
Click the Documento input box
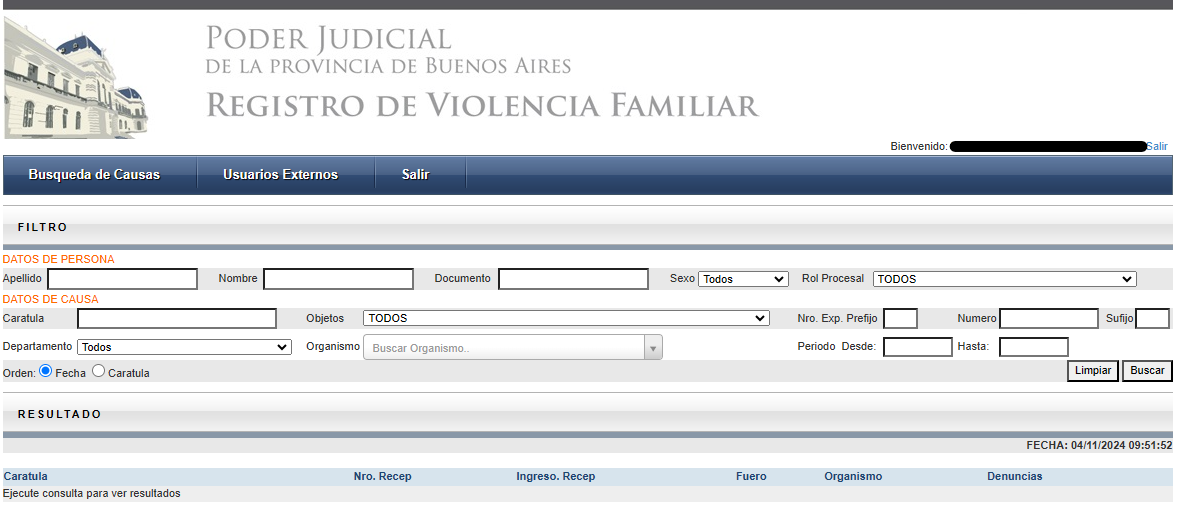pyautogui.click(x=573, y=279)
